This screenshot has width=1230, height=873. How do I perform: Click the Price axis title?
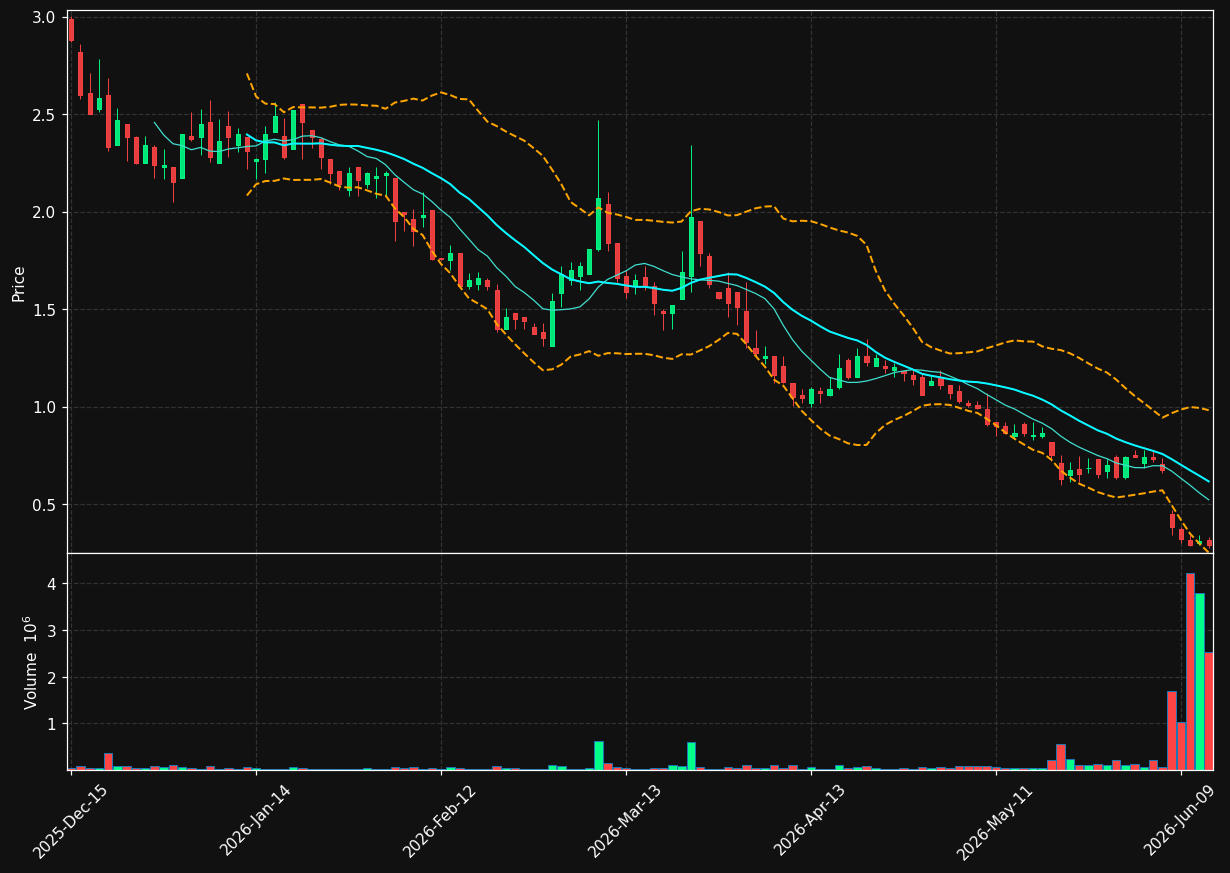coord(19,282)
